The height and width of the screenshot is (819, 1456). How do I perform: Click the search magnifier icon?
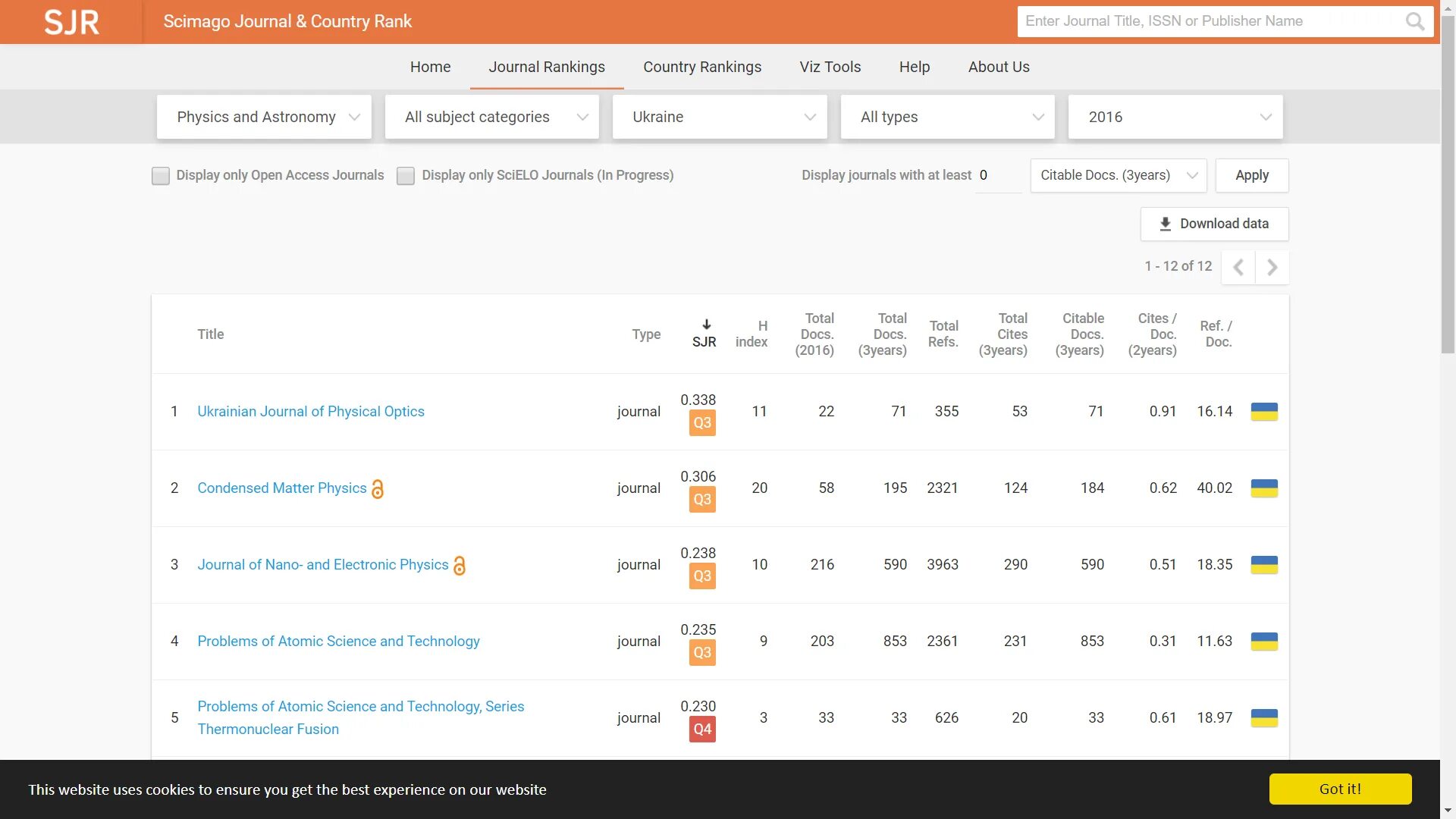click(1414, 21)
